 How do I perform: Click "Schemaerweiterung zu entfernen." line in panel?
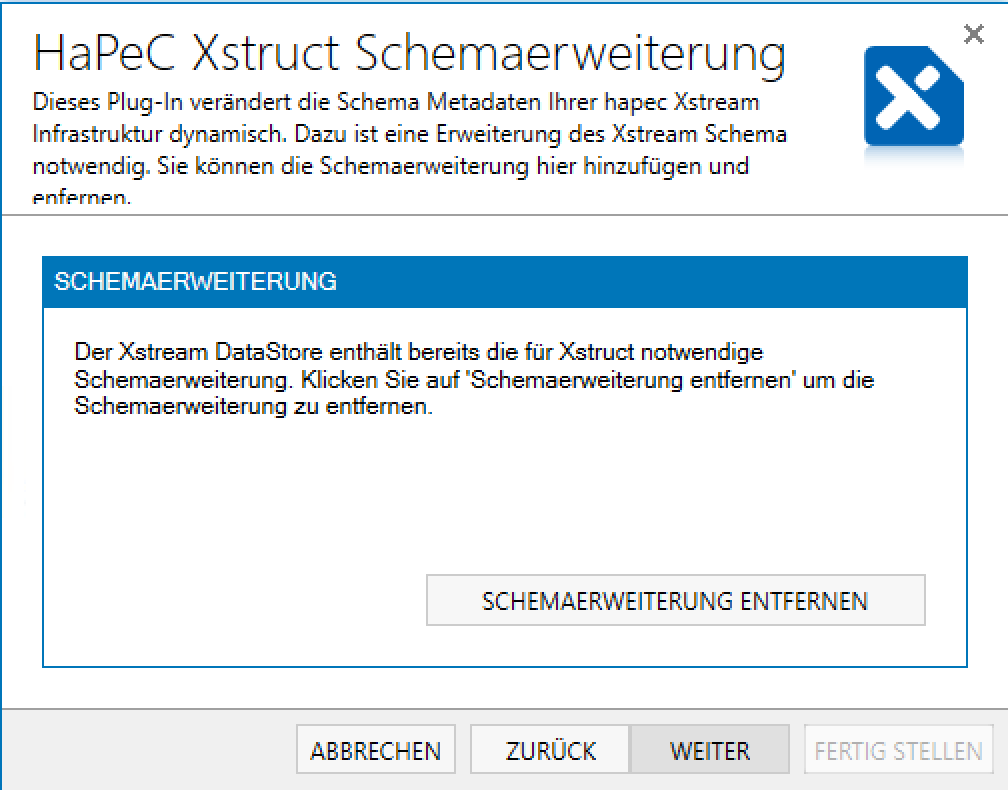point(253,410)
